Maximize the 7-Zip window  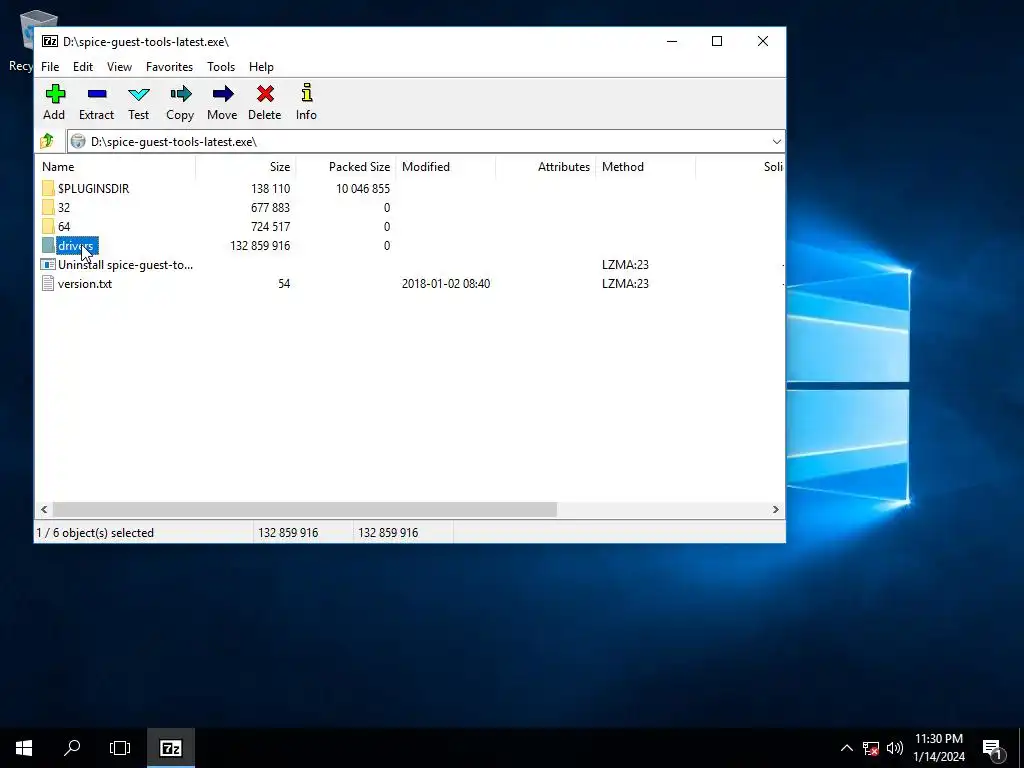pyautogui.click(x=716, y=41)
